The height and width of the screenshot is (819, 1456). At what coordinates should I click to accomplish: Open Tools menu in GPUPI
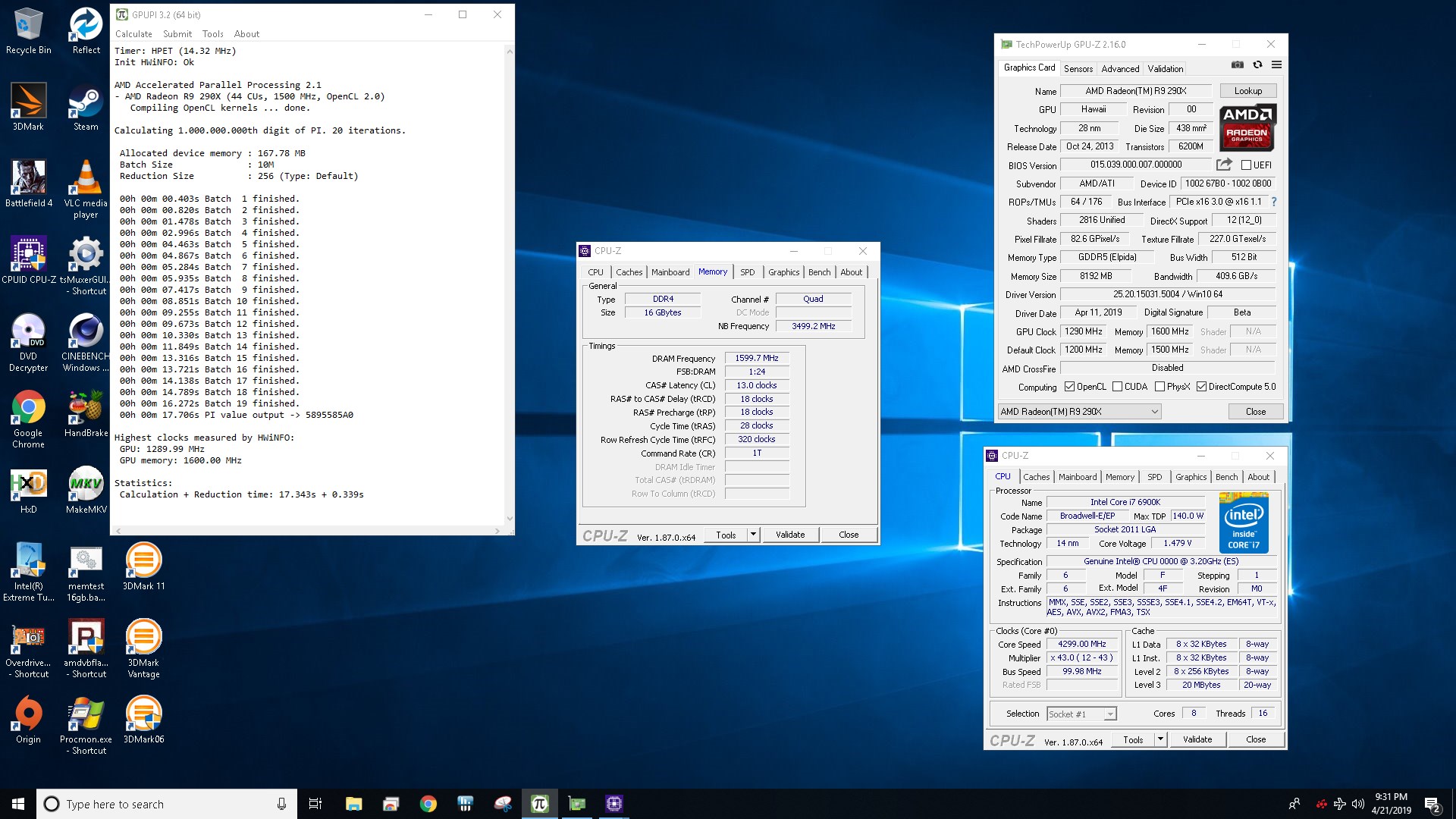click(213, 34)
